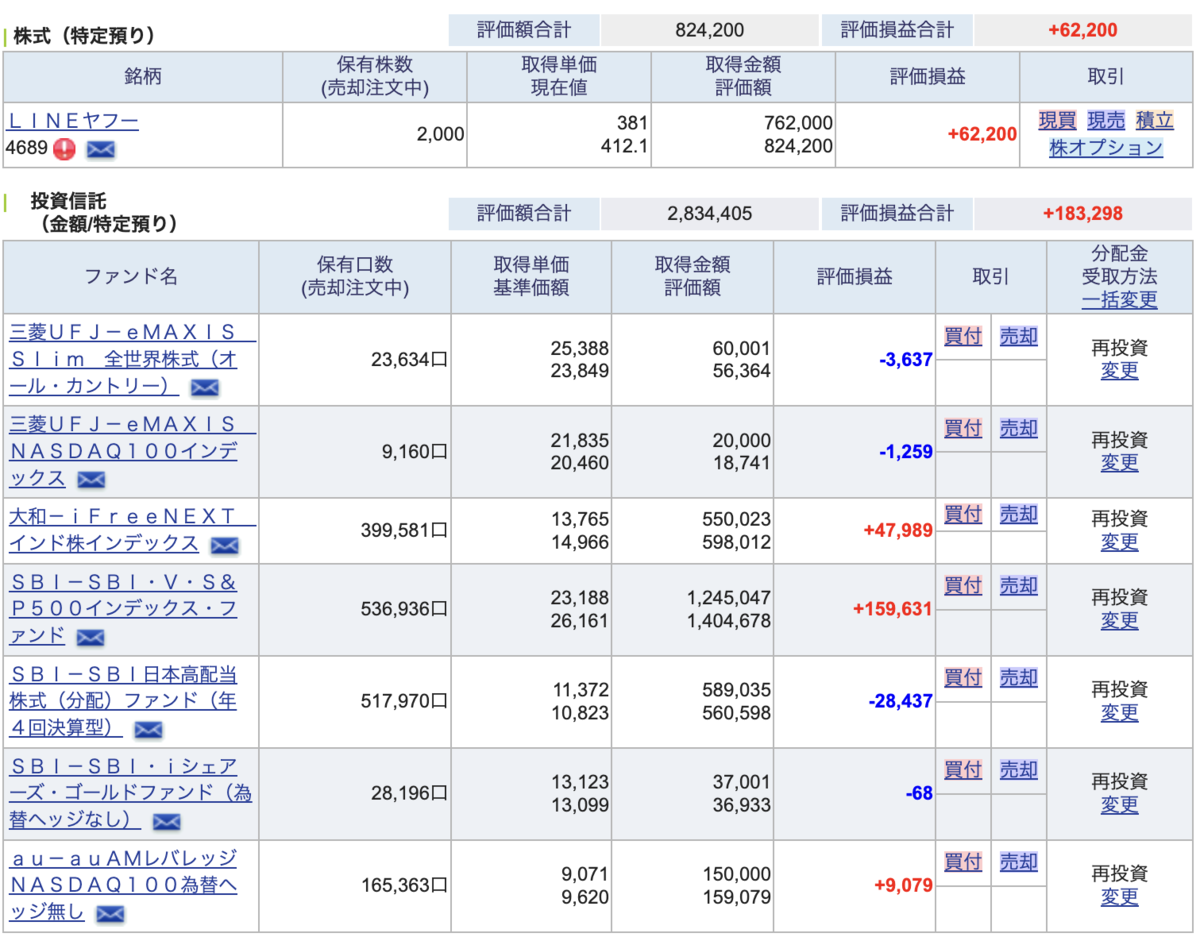Open SBI・iシェアーズ・ゴールドファンド link

click(130, 792)
